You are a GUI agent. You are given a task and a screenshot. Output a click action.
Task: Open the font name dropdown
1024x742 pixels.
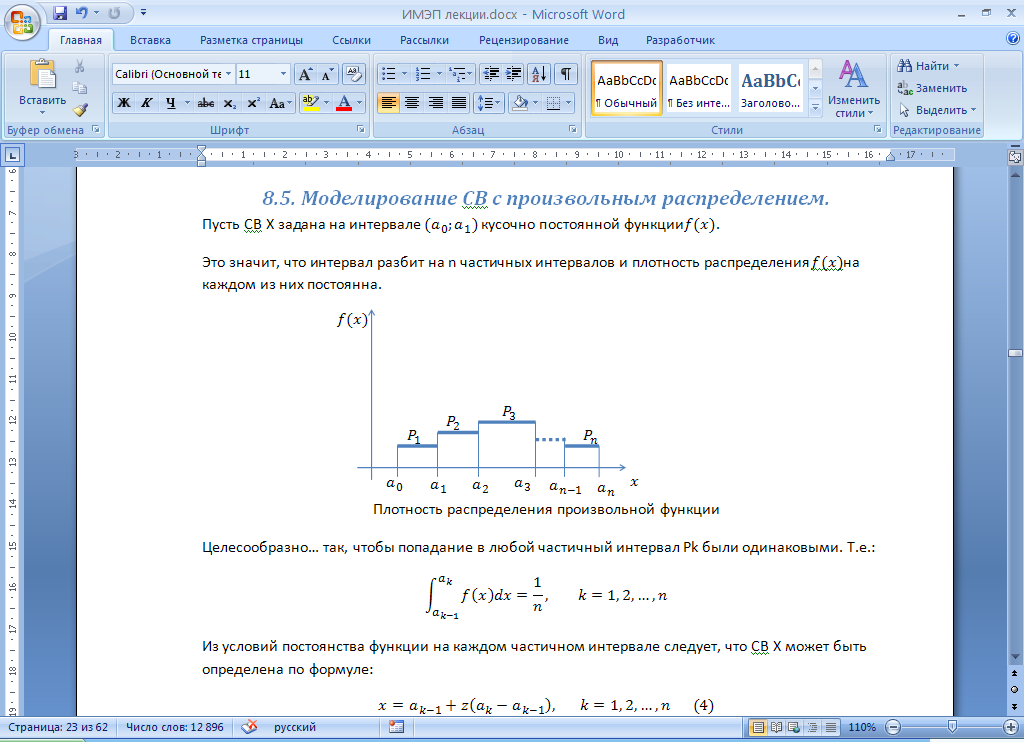point(228,74)
